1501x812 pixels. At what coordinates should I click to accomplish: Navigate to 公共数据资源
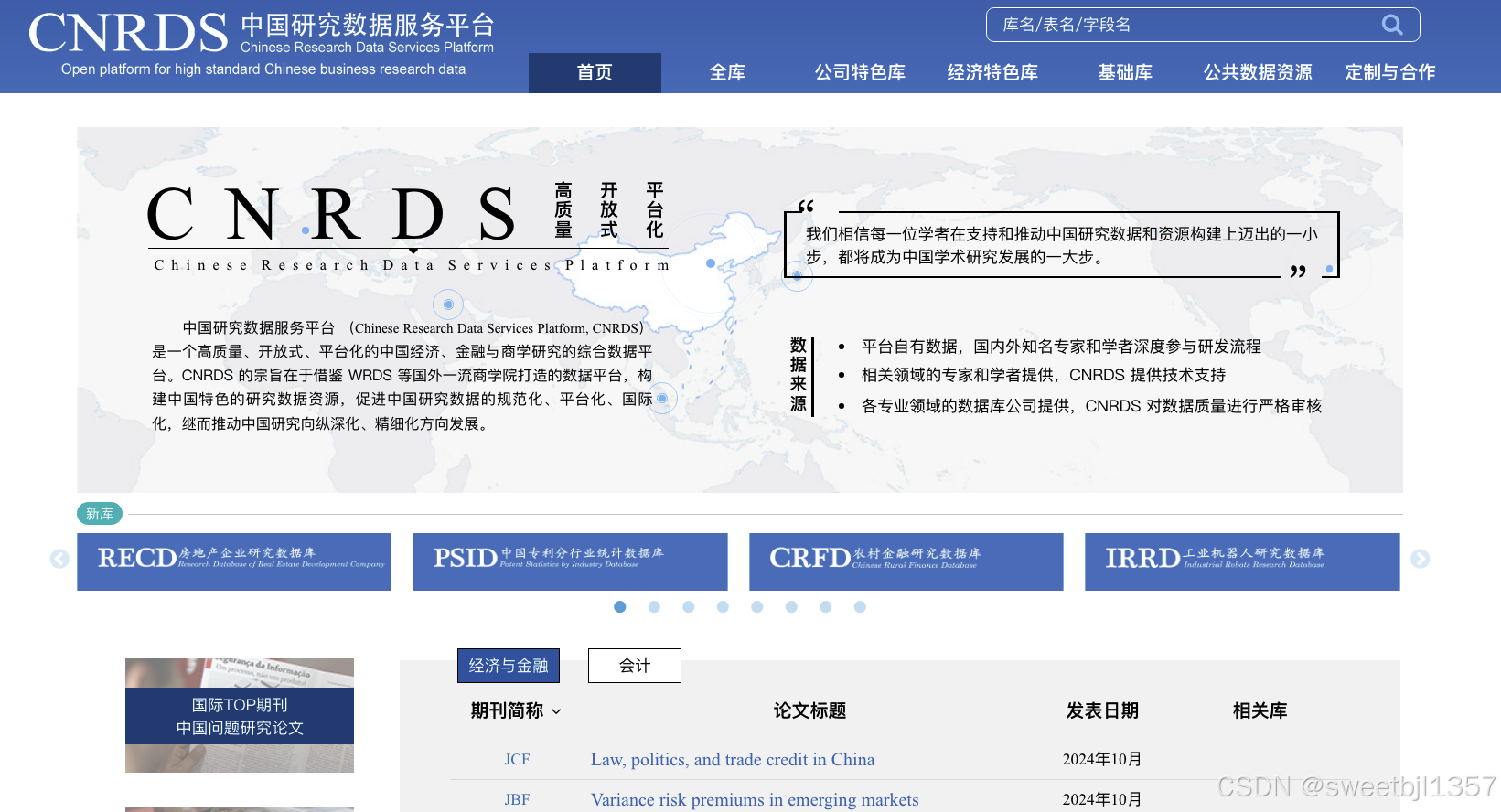(x=1258, y=72)
